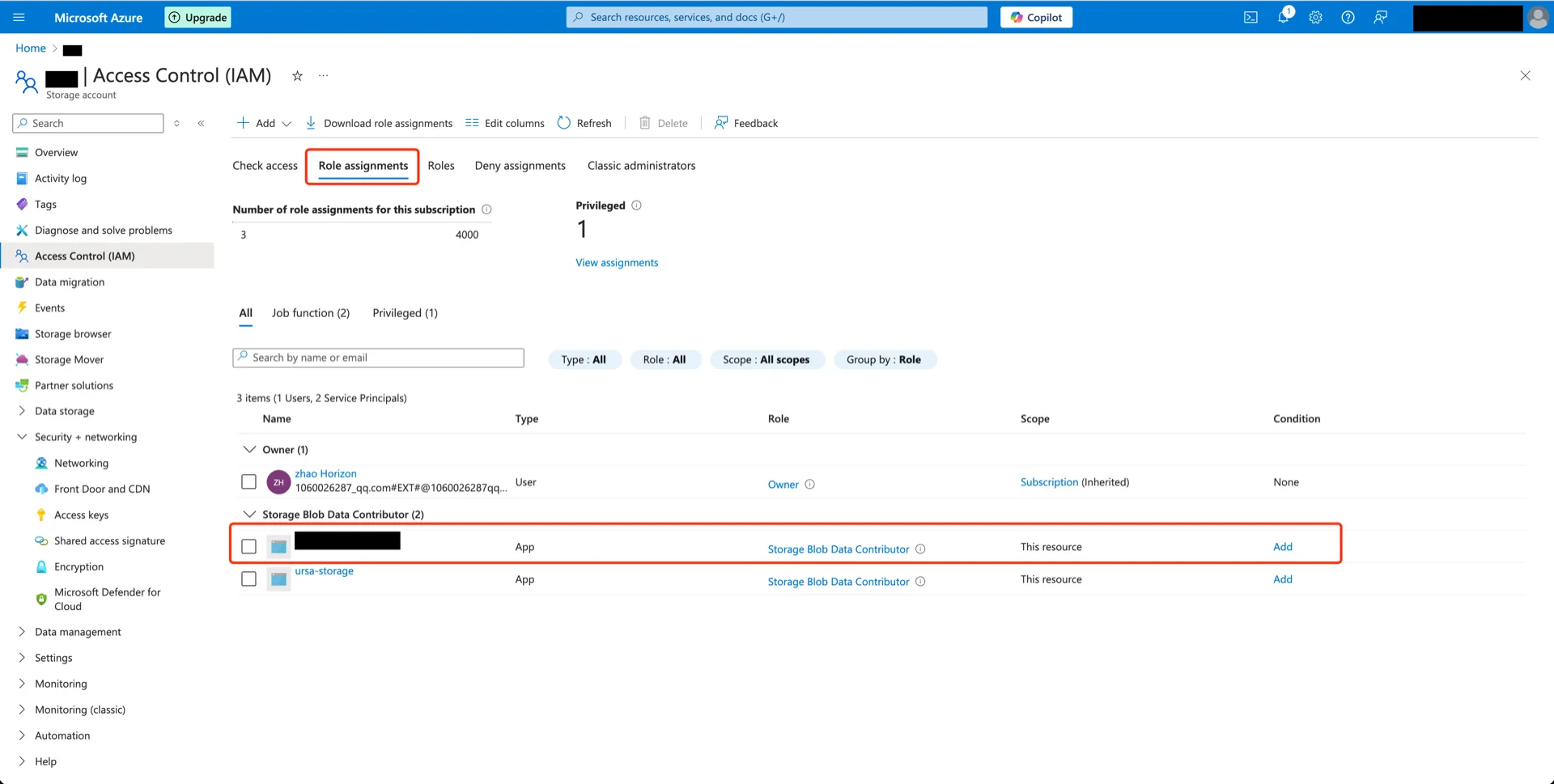Open the help question mark icon

tap(1348, 17)
